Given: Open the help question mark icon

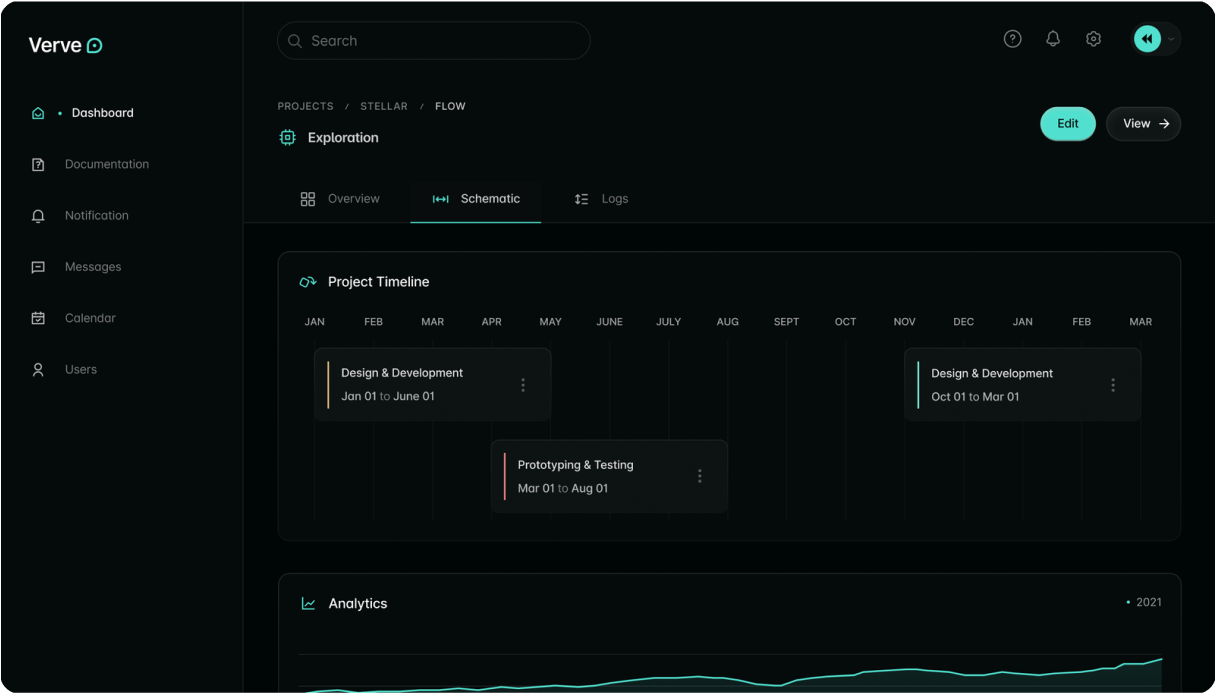Looking at the screenshot, I should 1012,38.
